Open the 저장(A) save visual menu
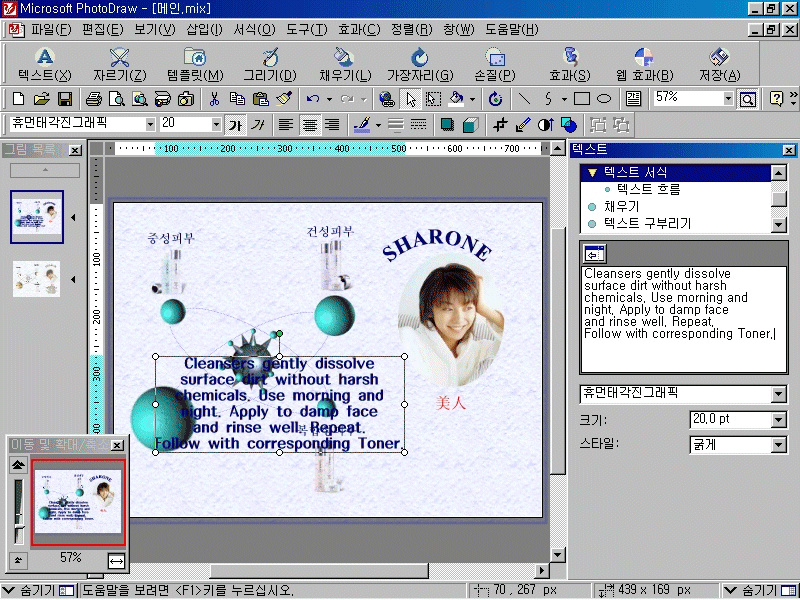 [x=719, y=64]
